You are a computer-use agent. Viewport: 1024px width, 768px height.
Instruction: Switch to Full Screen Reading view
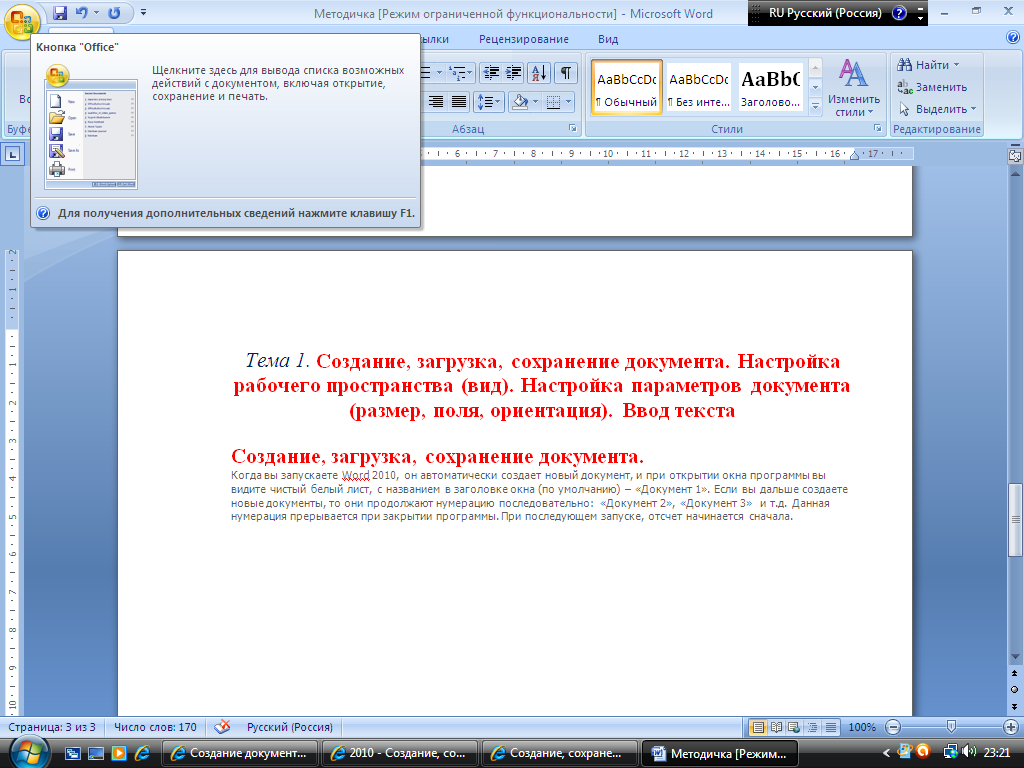(x=776, y=727)
